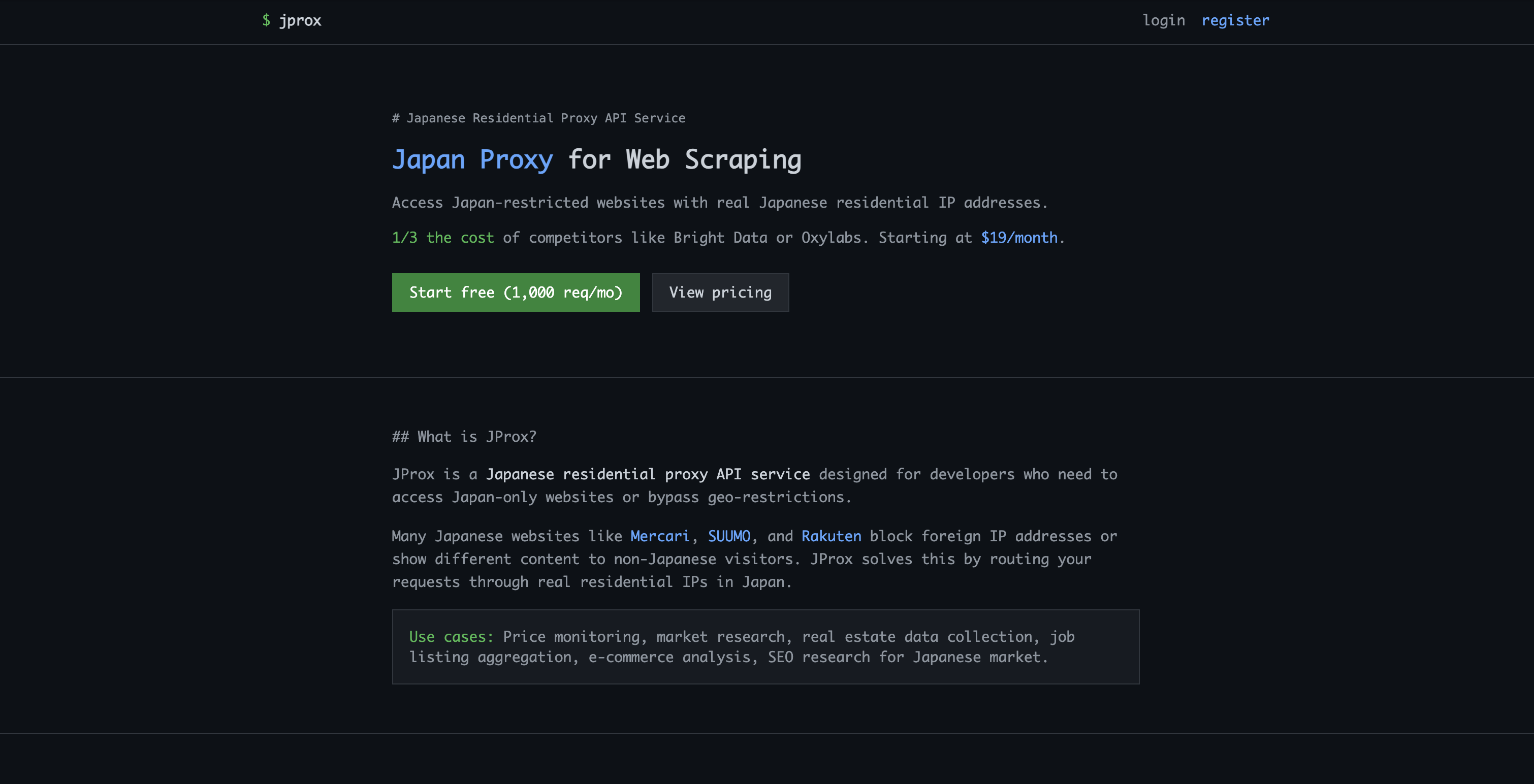Click "Start free (1,000 req/mo)" button
This screenshot has width=1534, height=784.
tap(515, 292)
